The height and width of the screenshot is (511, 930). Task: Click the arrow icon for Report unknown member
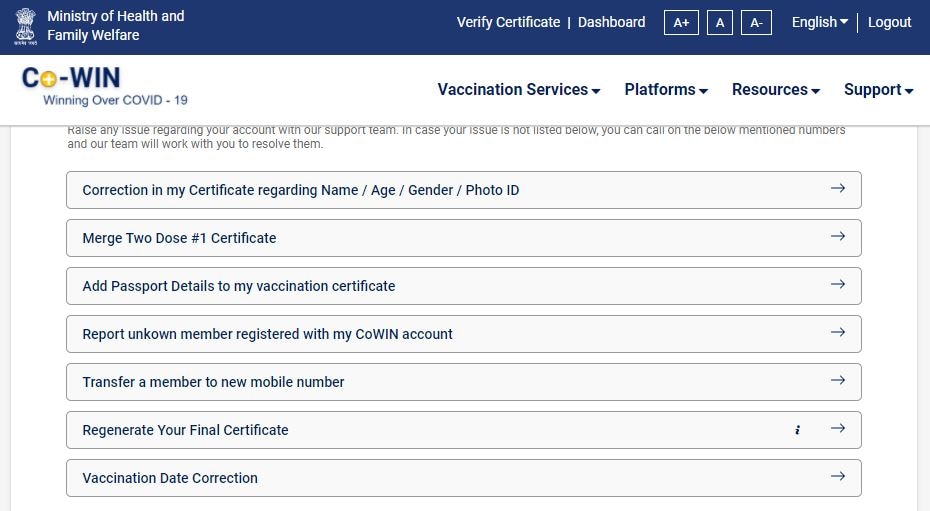(837, 333)
